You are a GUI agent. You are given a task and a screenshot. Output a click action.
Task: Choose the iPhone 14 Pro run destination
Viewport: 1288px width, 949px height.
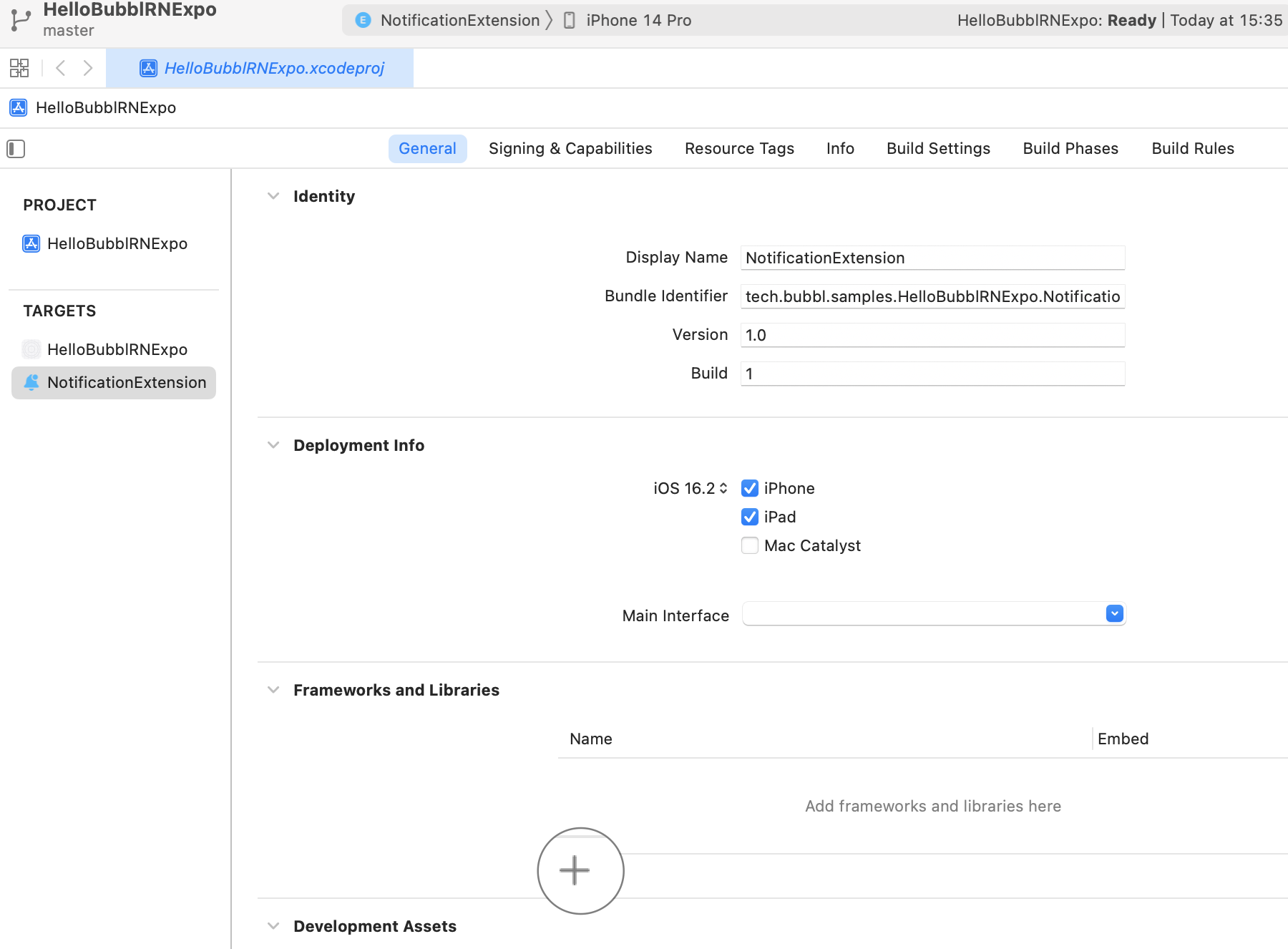click(x=638, y=20)
